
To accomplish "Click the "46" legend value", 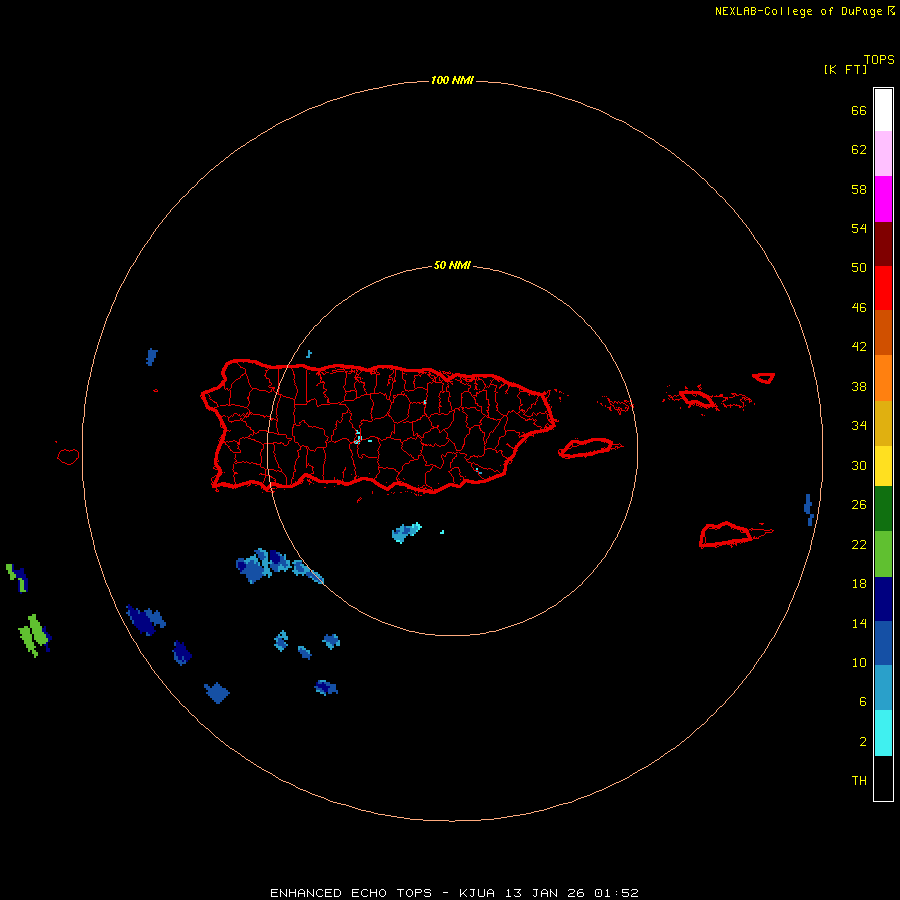I will [859, 308].
